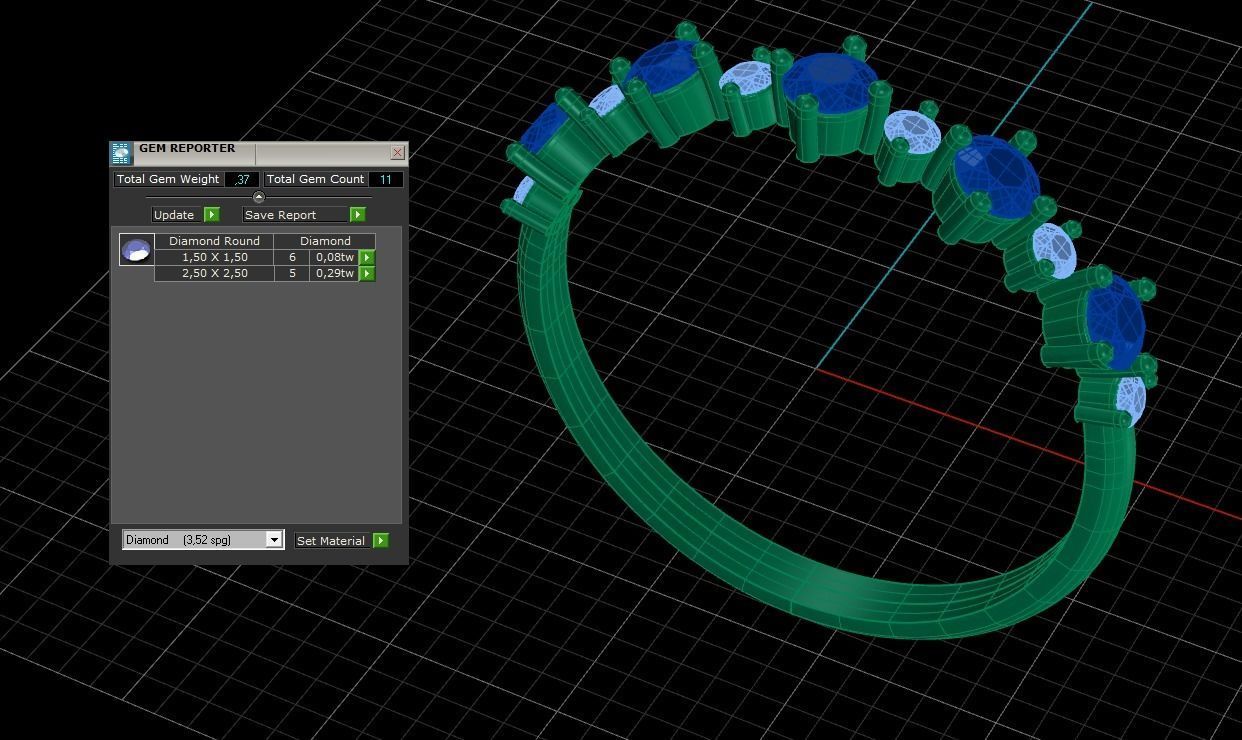Click the Set Material button label
1242x740 pixels.
pos(331,541)
